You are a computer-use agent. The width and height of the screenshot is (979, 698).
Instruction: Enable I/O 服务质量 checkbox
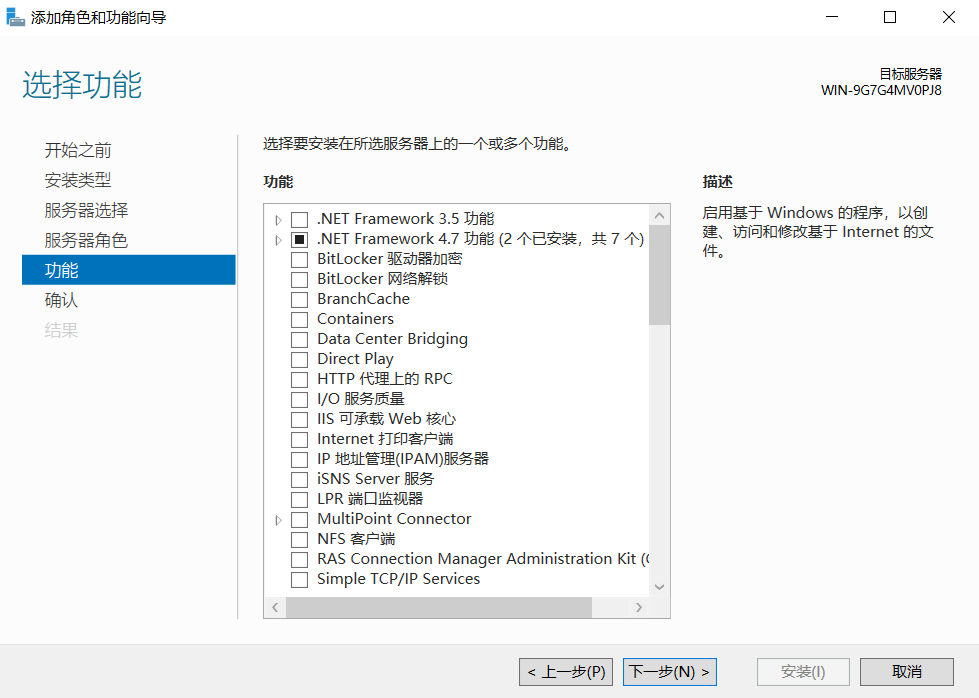[300, 400]
